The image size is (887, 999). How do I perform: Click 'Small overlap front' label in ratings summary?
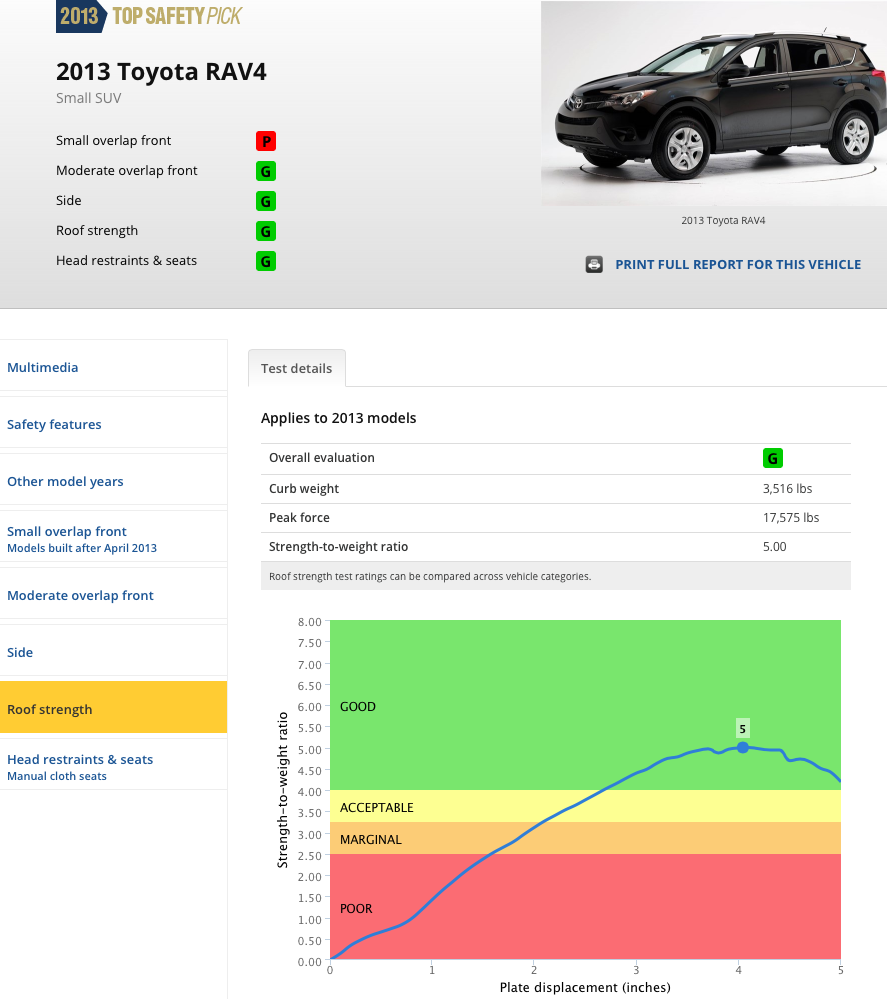pyautogui.click(x=113, y=140)
